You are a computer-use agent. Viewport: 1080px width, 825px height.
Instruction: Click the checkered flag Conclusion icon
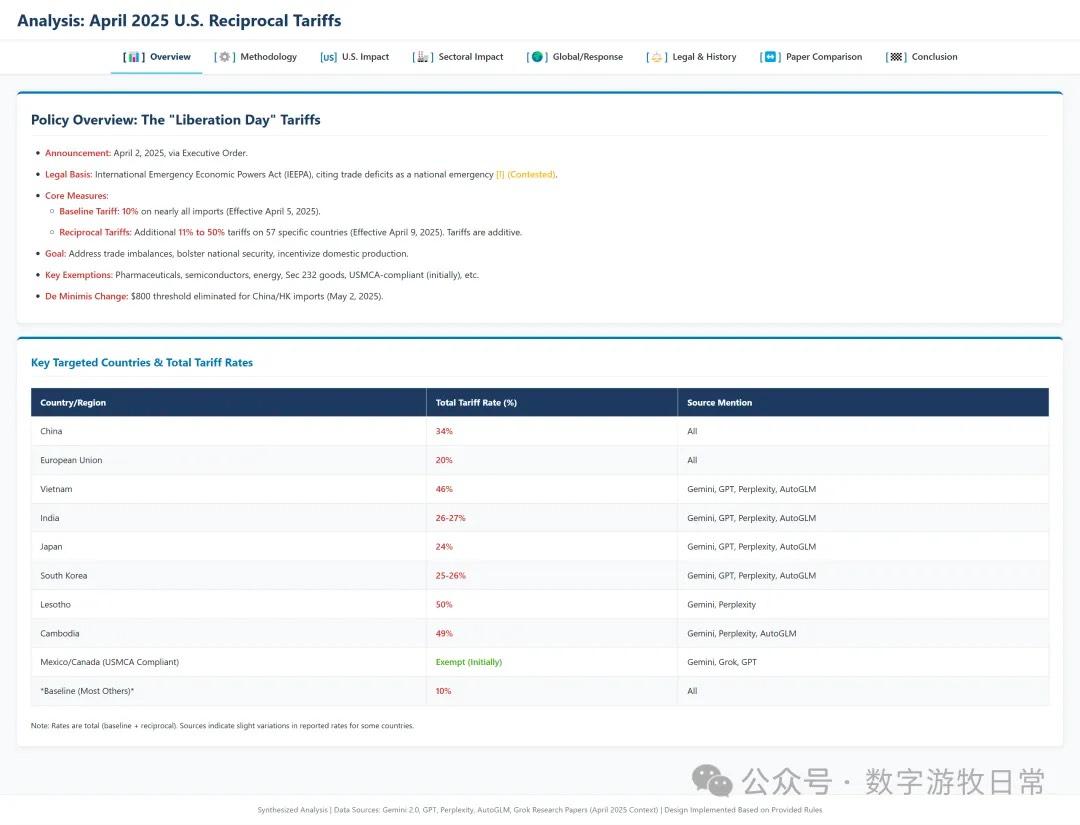pyautogui.click(x=896, y=57)
